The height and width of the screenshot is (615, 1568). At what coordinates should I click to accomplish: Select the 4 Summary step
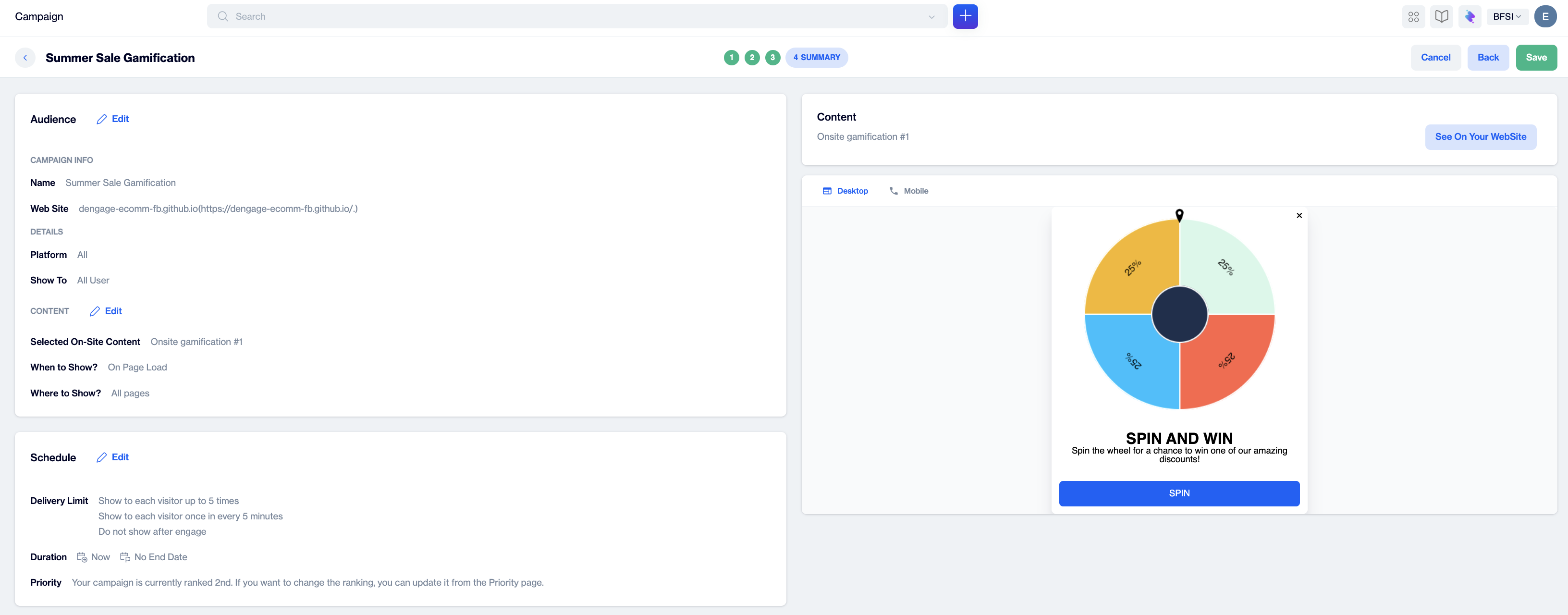coord(816,57)
